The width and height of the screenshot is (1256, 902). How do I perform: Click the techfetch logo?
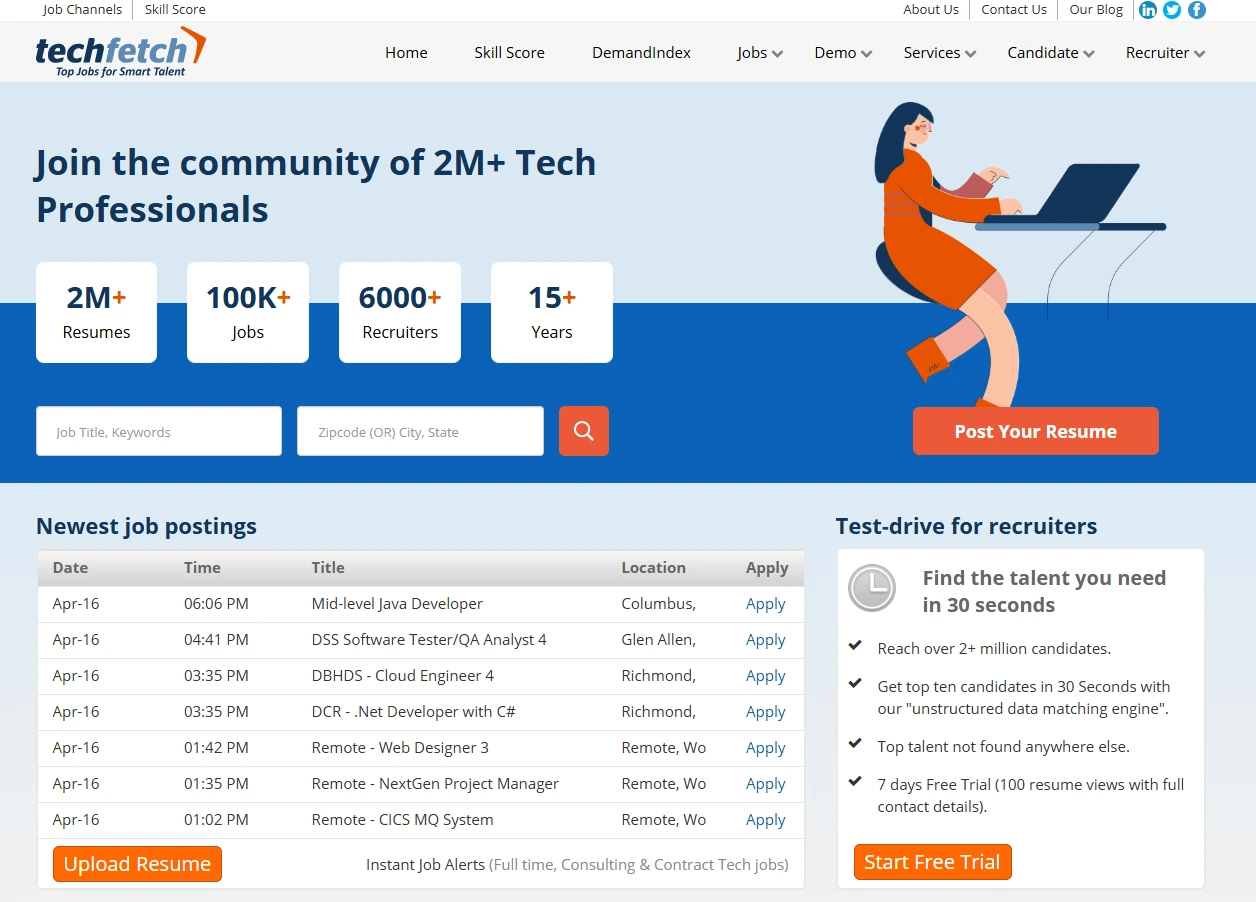point(120,52)
